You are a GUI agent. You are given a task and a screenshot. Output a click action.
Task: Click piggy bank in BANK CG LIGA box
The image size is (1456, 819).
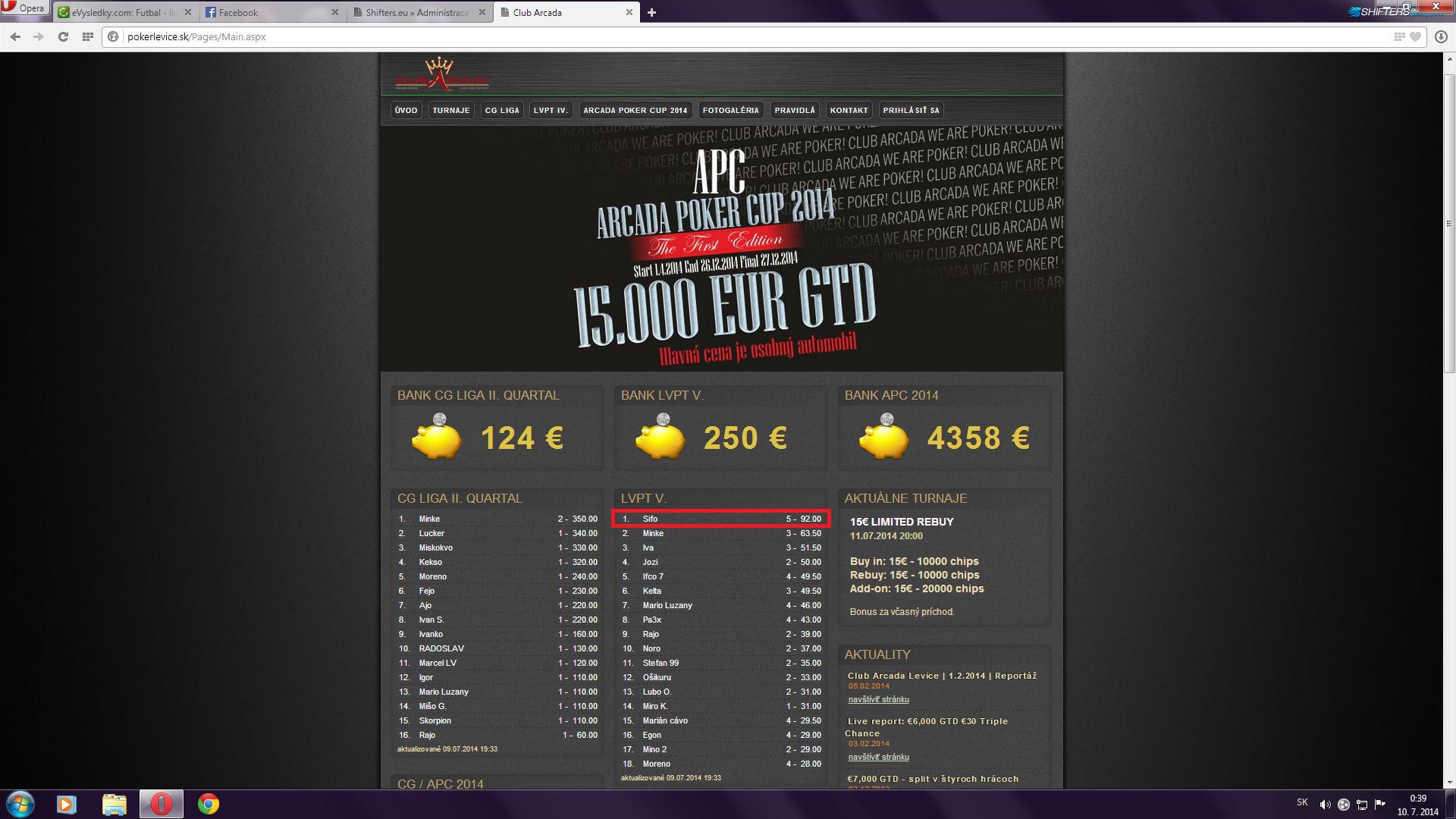[436, 437]
